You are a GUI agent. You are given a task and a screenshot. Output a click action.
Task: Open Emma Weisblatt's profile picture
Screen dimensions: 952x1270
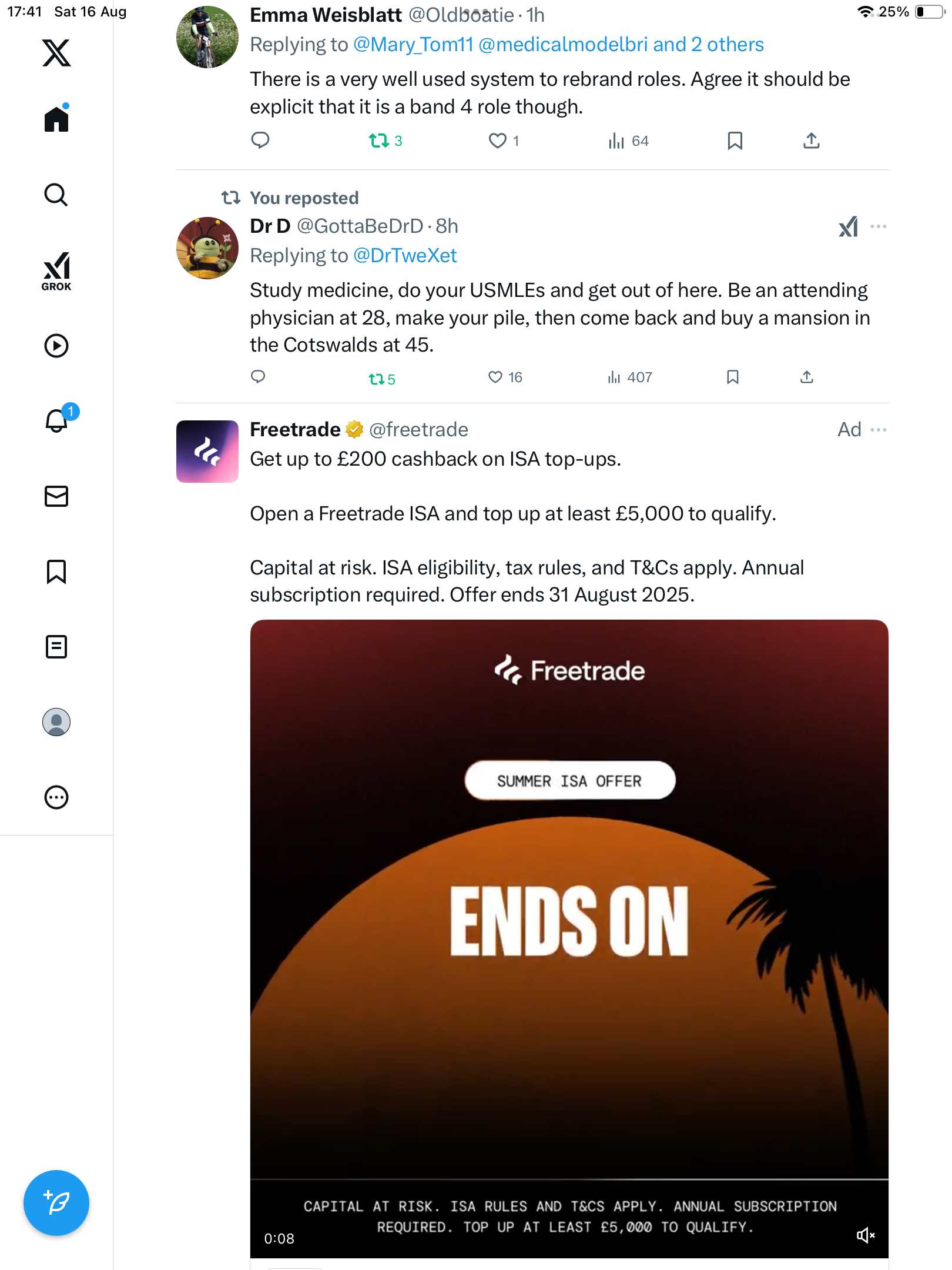(207, 37)
